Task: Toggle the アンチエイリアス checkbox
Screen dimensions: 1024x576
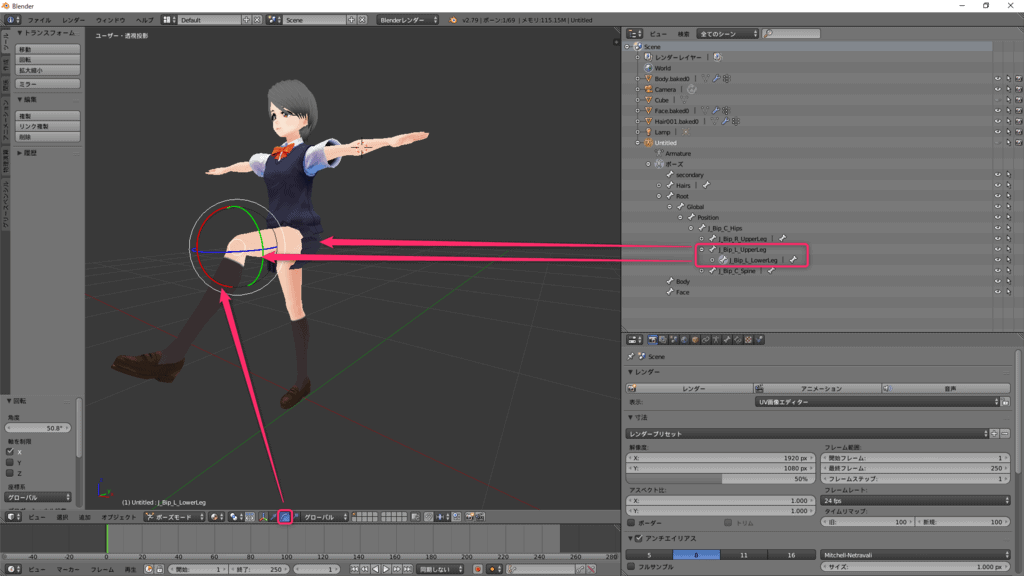Action: click(631, 539)
